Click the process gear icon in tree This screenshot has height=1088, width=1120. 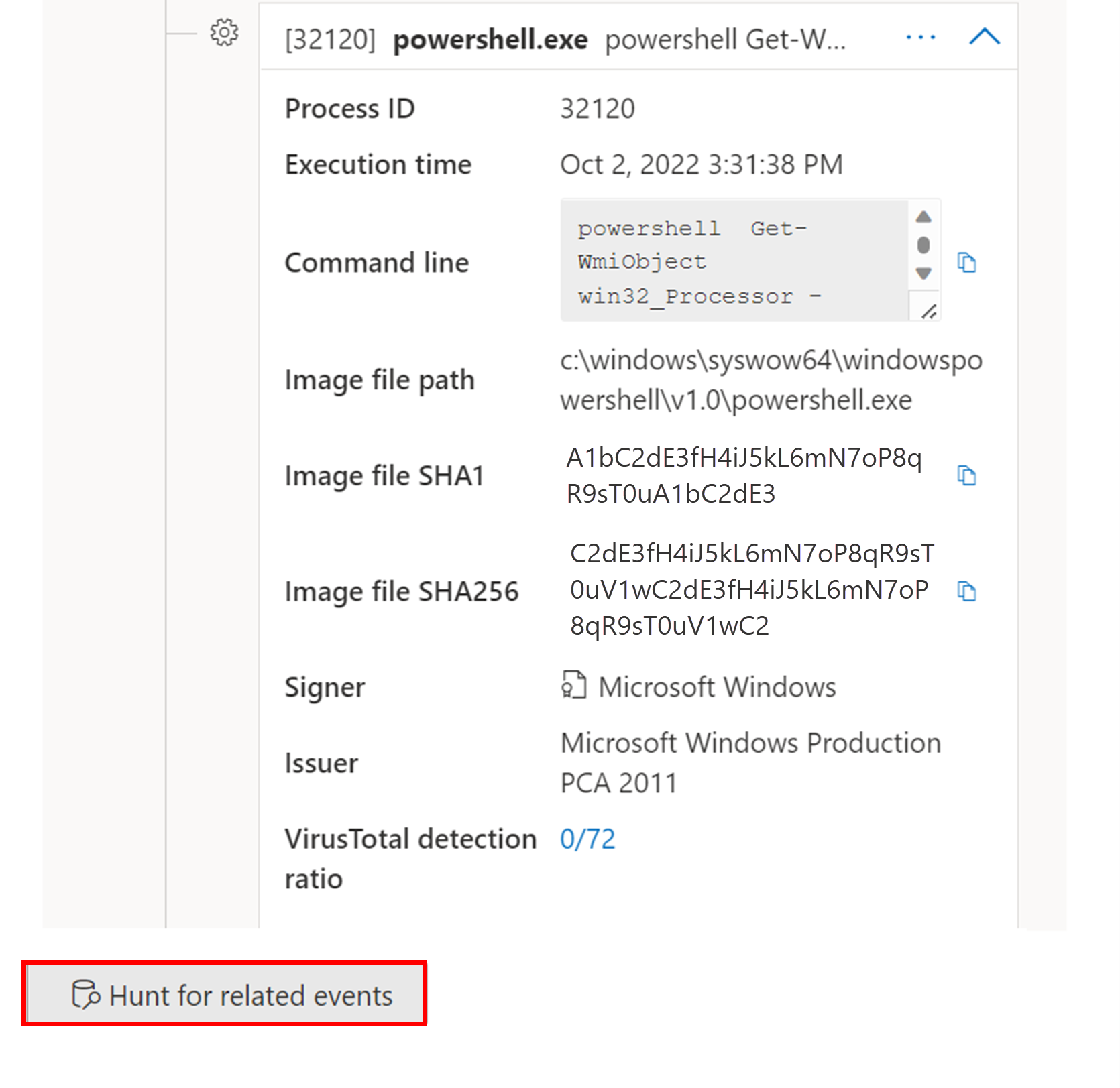click(224, 32)
